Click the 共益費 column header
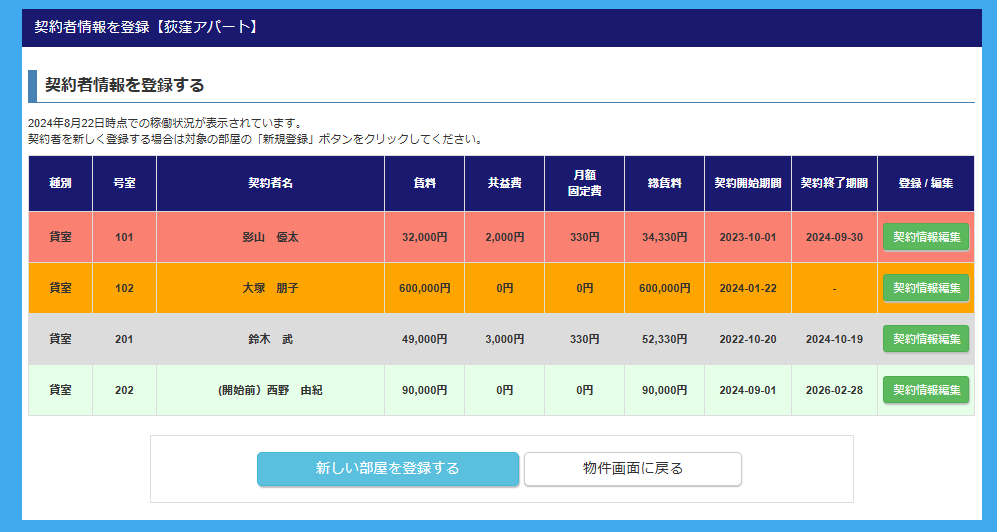997x532 pixels. point(504,184)
